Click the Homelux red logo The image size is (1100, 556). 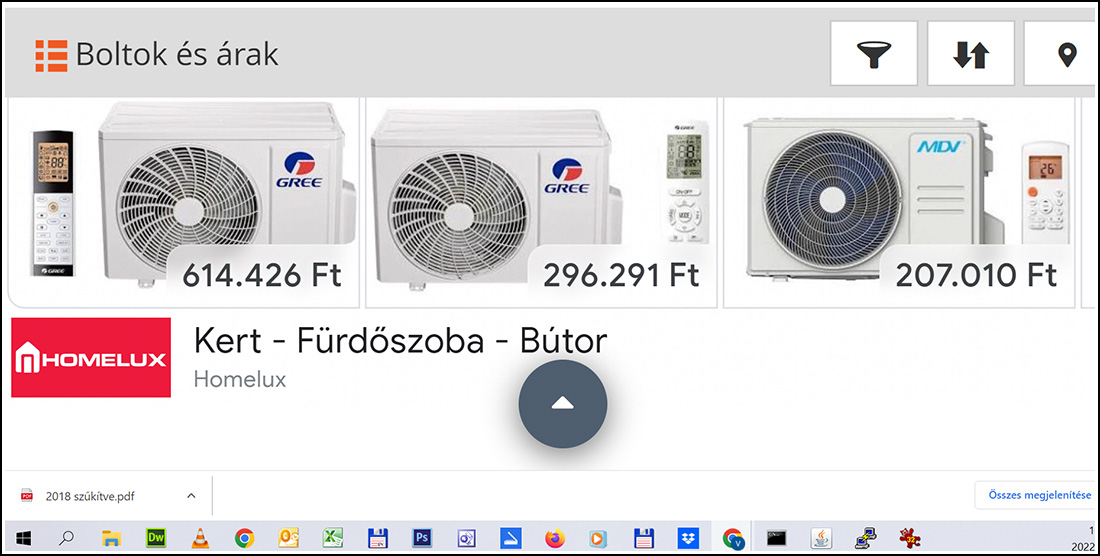coord(91,358)
